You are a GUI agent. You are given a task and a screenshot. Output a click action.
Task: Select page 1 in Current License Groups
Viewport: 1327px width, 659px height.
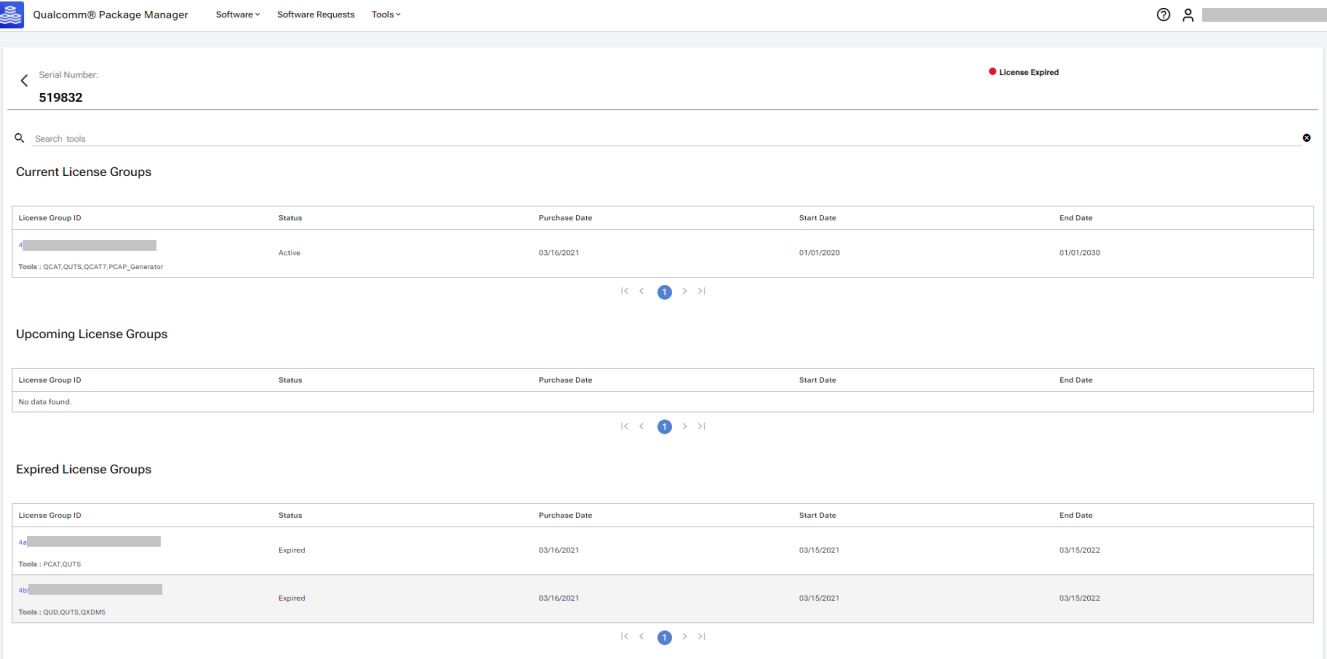pos(663,292)
